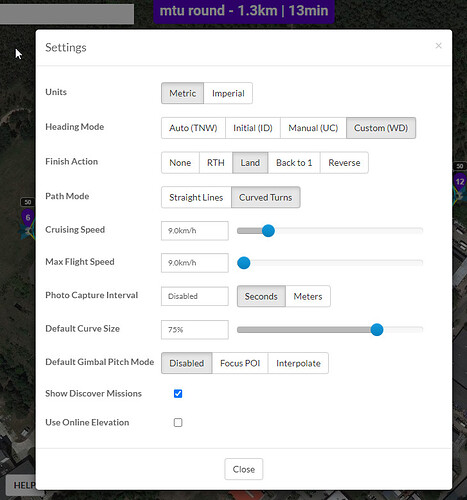Click the Photo Capture Interval field
The image size is (467, 500).
click(195, 296)
